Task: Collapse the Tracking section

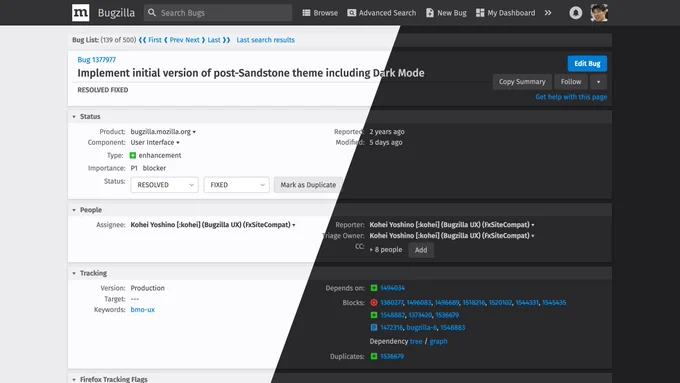Action: (x=74, y=273)
